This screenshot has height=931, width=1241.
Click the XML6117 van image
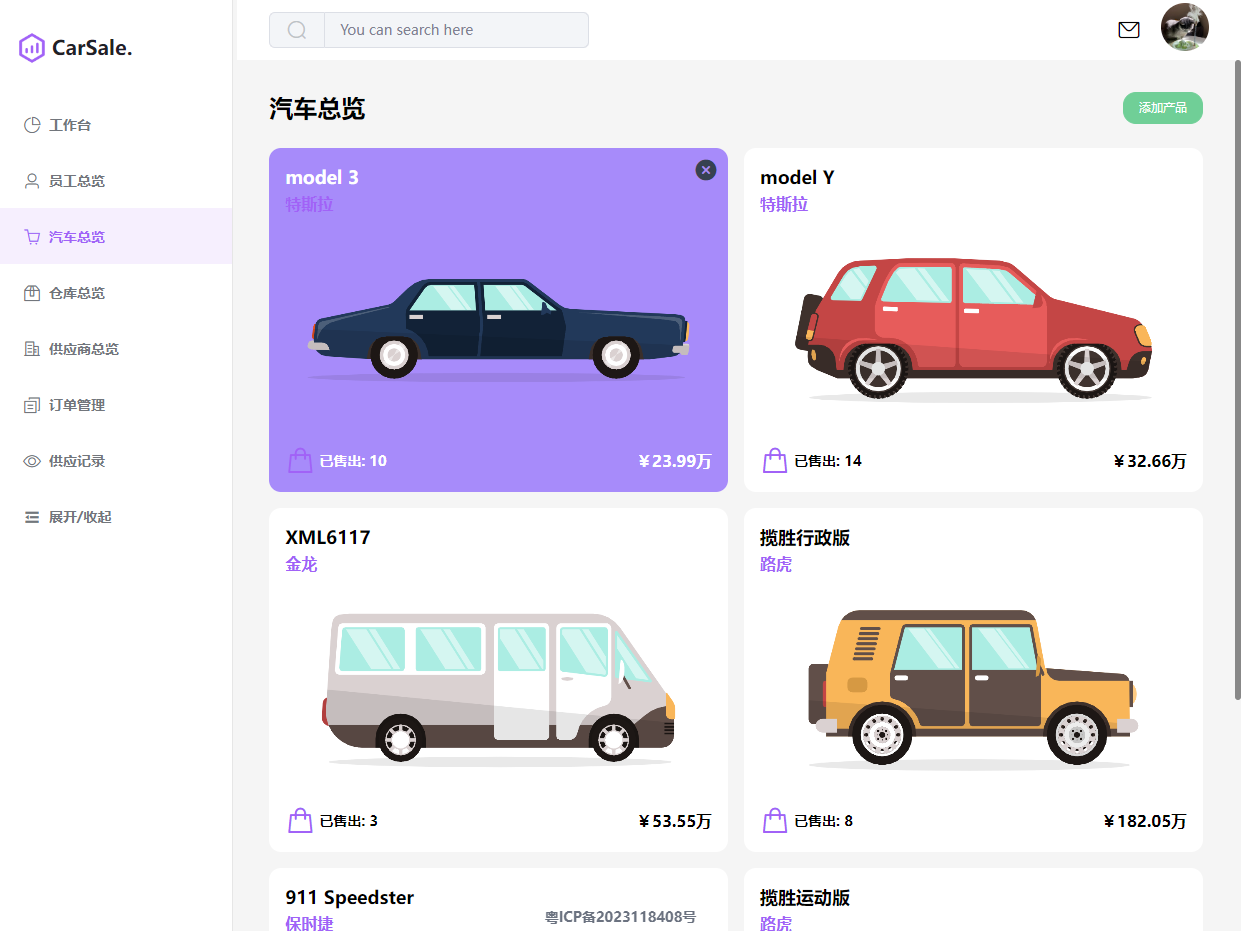pos(498,689)
